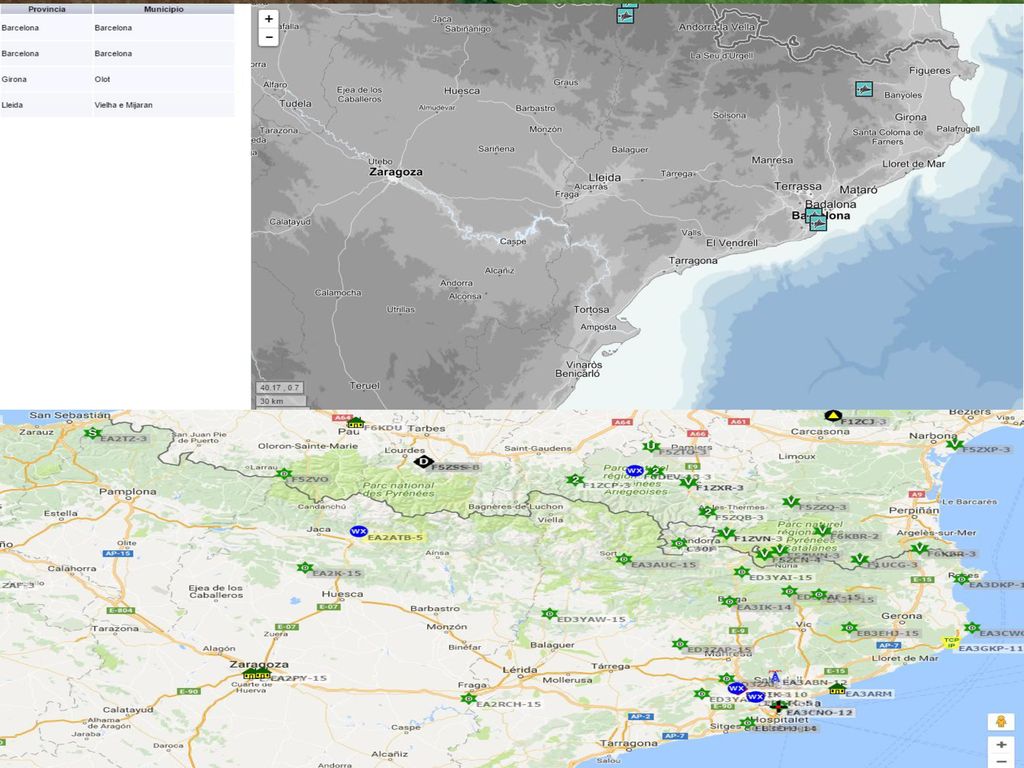The width and height of the screenshot is (1024, 768).
Task: Select the F1UCG-3 star station icon
Action: pyautogui.click(x=859, y=559)
